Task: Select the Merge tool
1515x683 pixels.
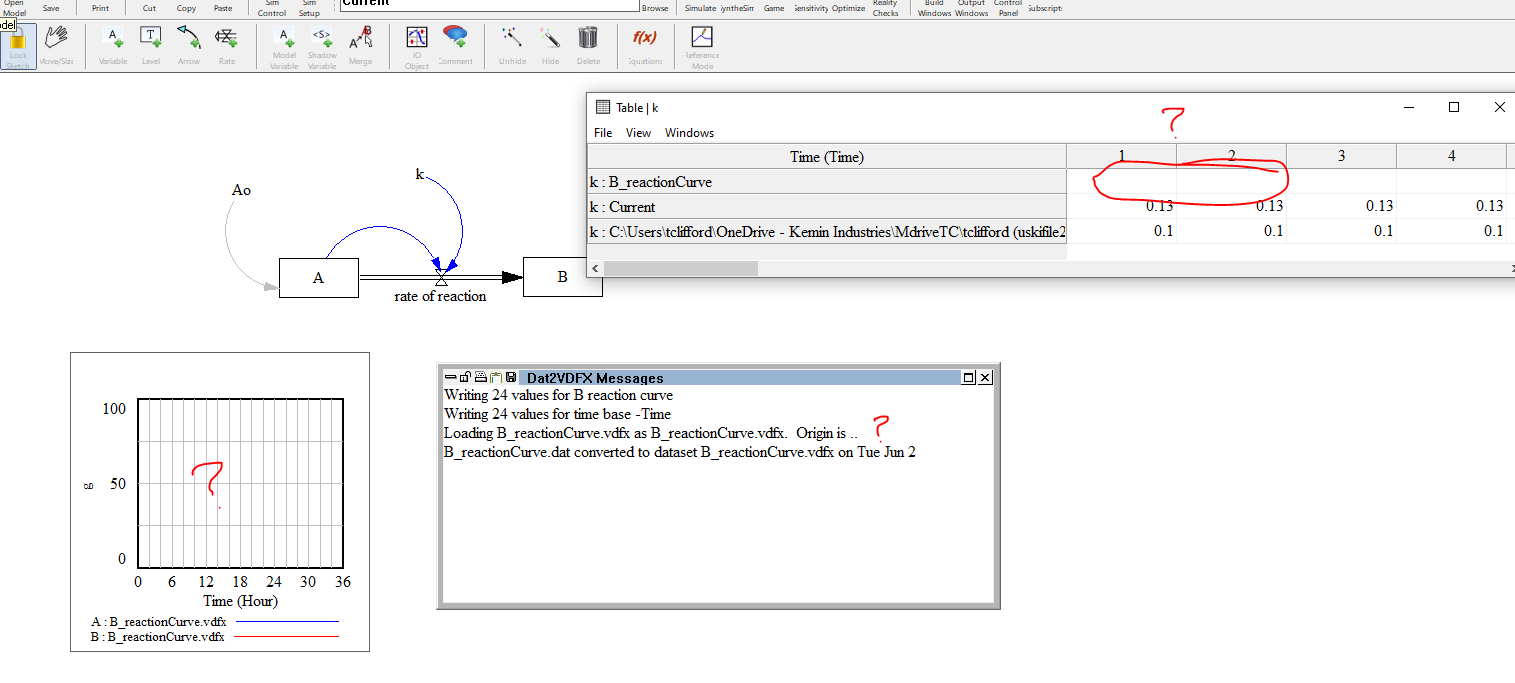Action: click(360, 47)
